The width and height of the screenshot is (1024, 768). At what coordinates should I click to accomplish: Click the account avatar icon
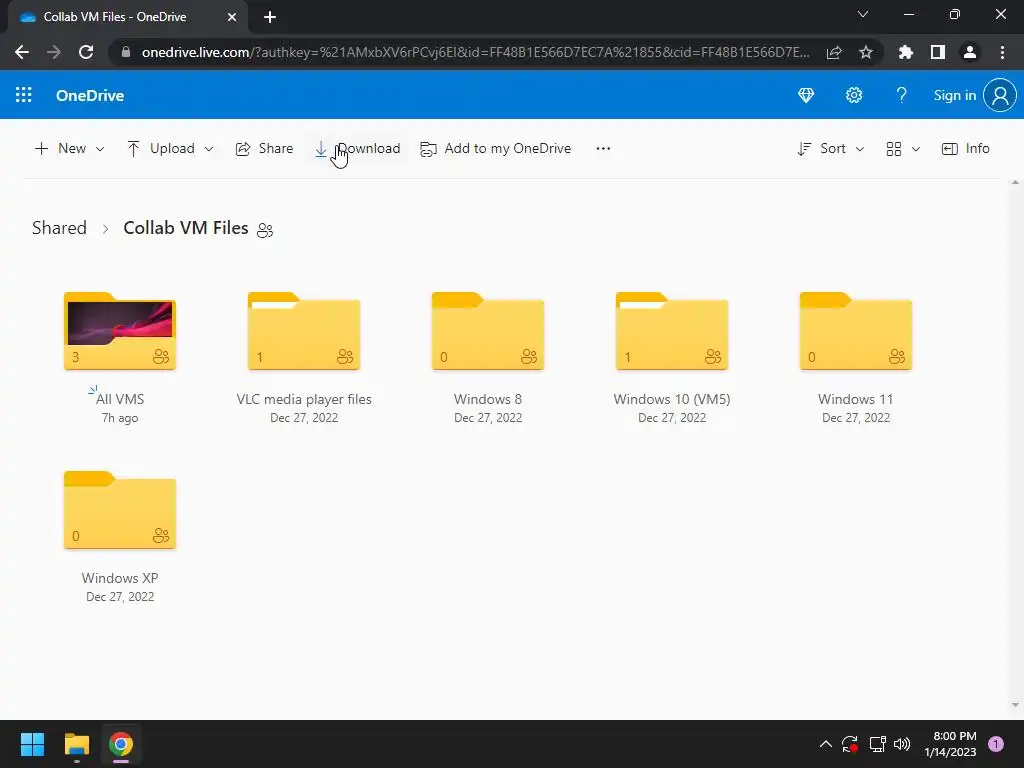[x=1000, y=95]
